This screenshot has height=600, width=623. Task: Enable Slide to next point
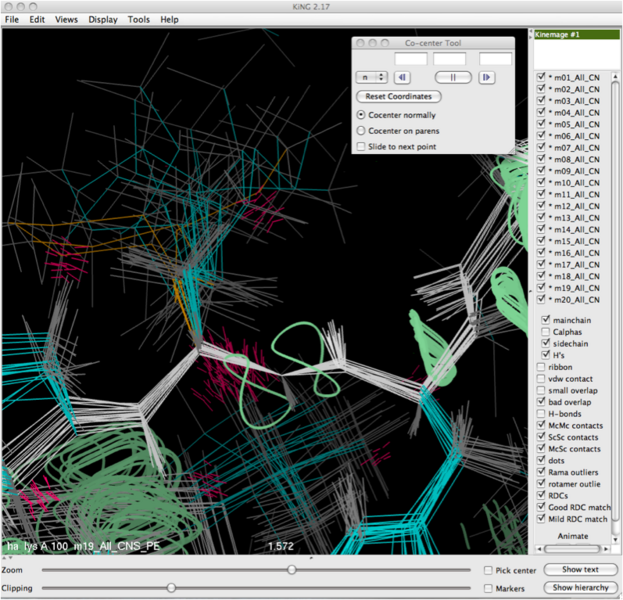click(x=362, y=147)
